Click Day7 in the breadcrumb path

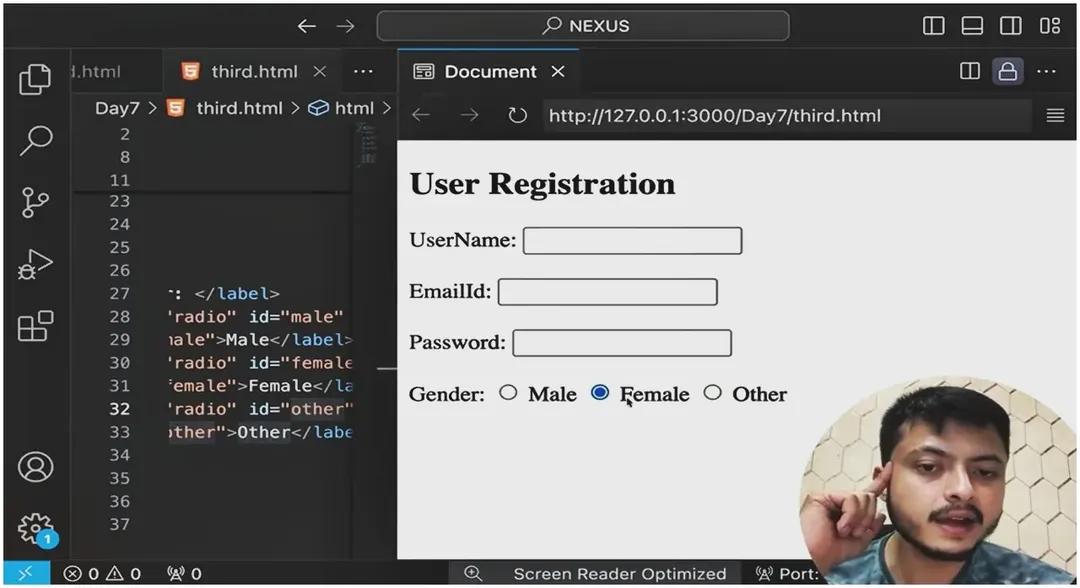click(x=117, y=108)
